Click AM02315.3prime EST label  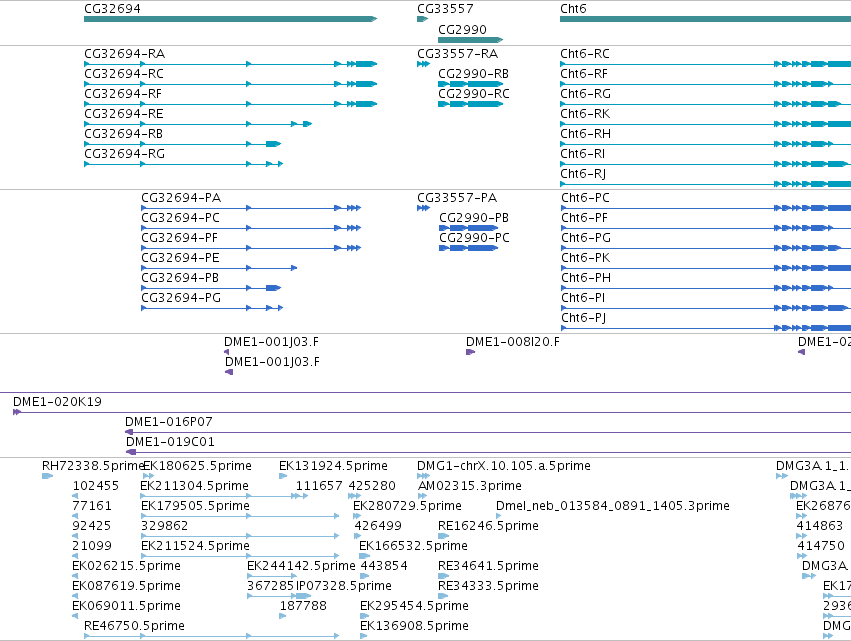tap(470, 486)
